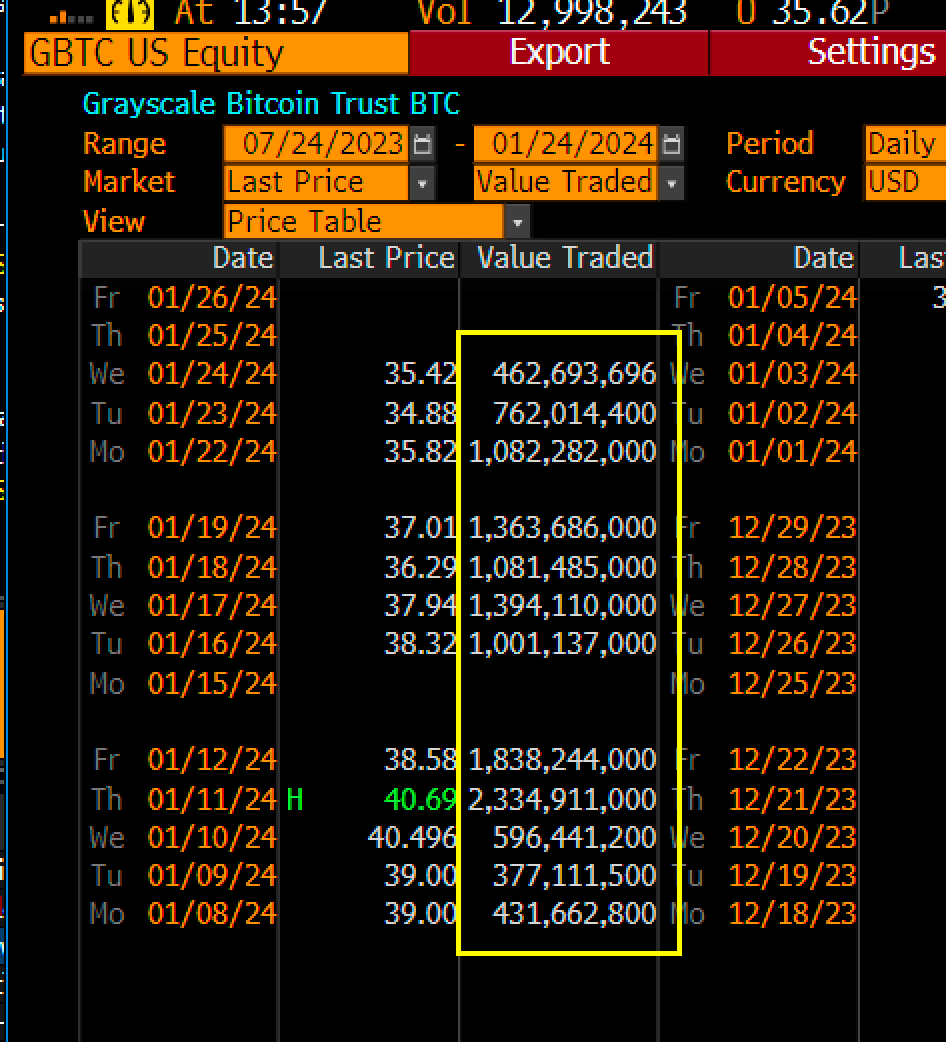
Task: Select date row 01/26/24
Action: [212, 298]
